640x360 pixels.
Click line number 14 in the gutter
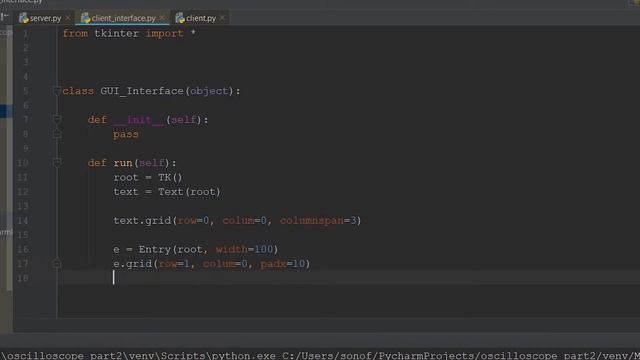pyautogui.click(x=23, y=221)
